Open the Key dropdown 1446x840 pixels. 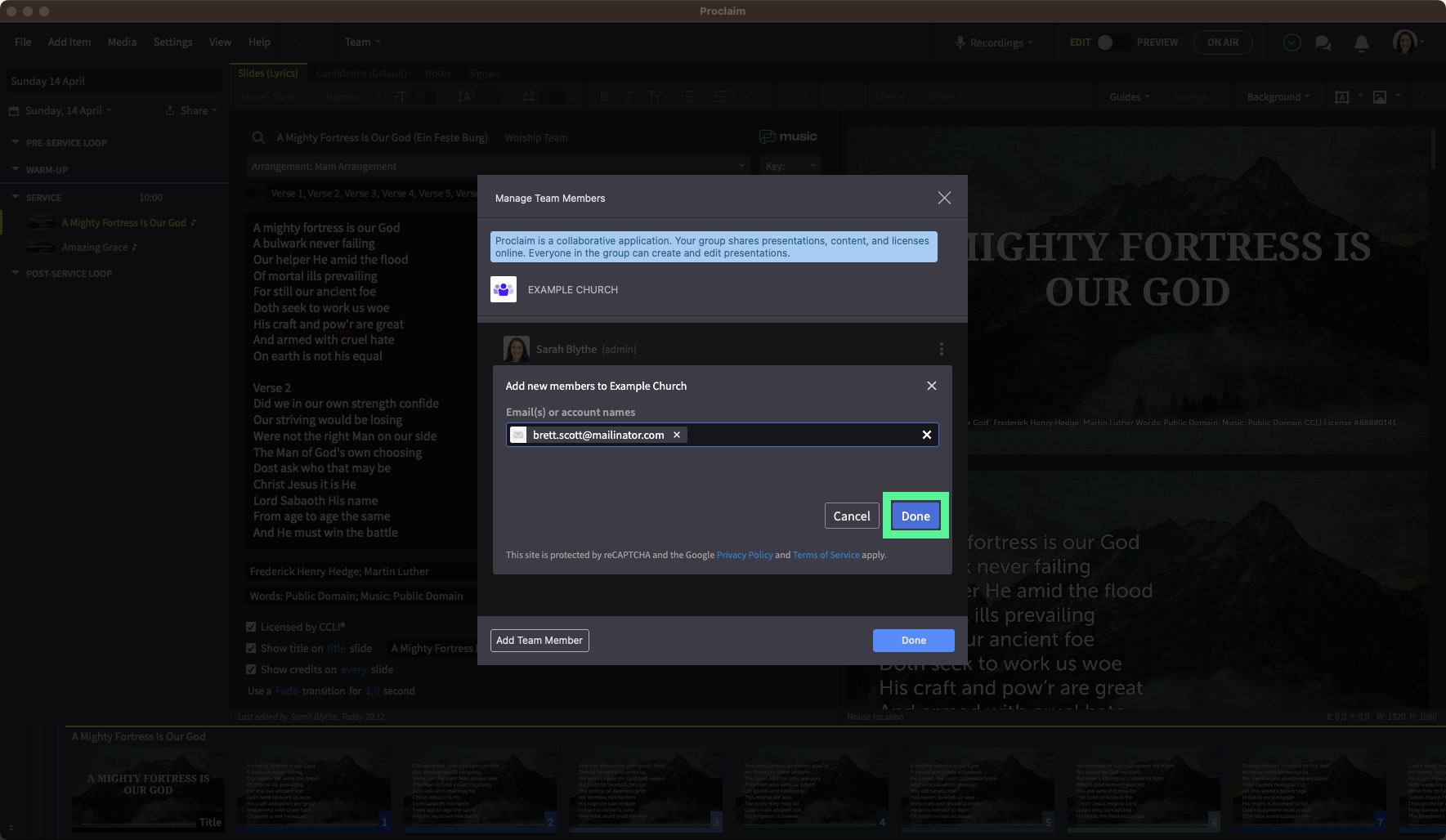[790, 166]
